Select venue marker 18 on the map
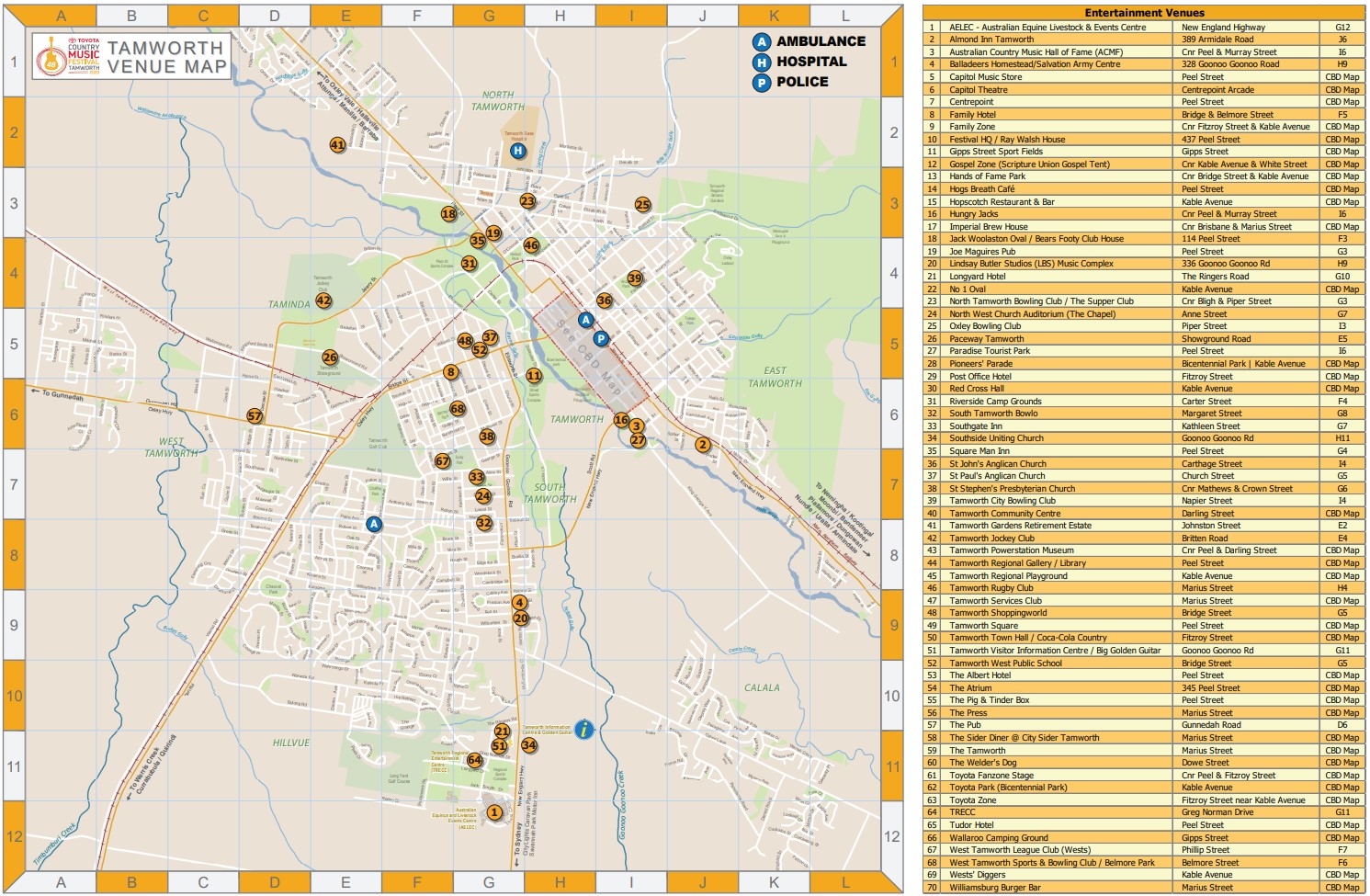Image resolution: width=1370 pixels, height=896 pixels. click(x=448, y=213)
